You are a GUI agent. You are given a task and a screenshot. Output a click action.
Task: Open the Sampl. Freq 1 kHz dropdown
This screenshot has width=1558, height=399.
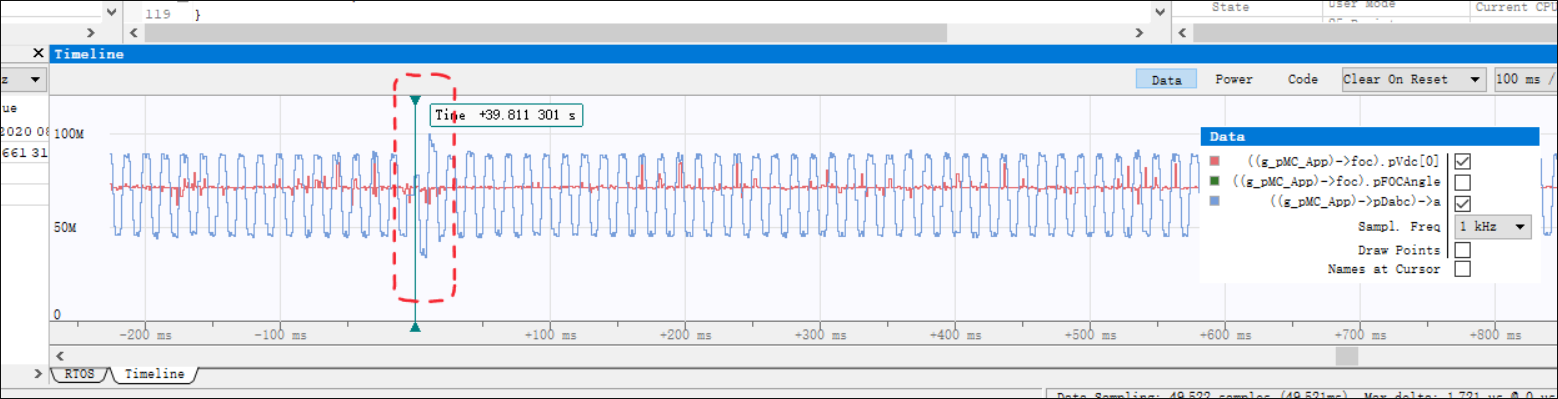(x=1493, y=227)
